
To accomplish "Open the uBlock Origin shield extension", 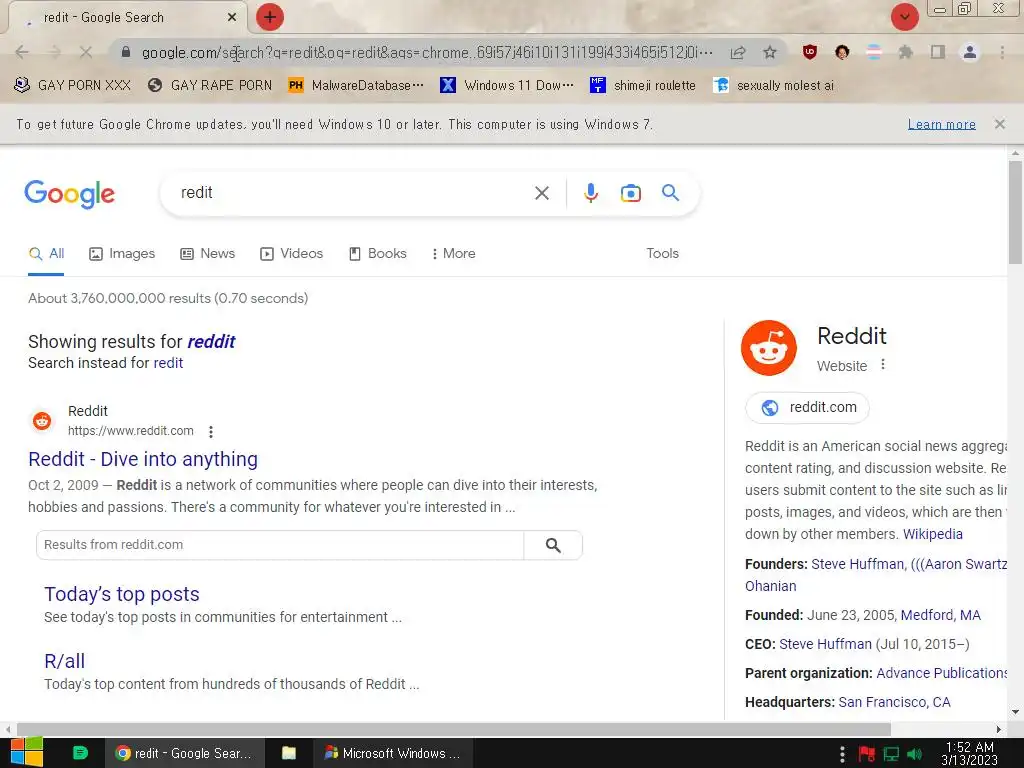I will coord(810,52).
